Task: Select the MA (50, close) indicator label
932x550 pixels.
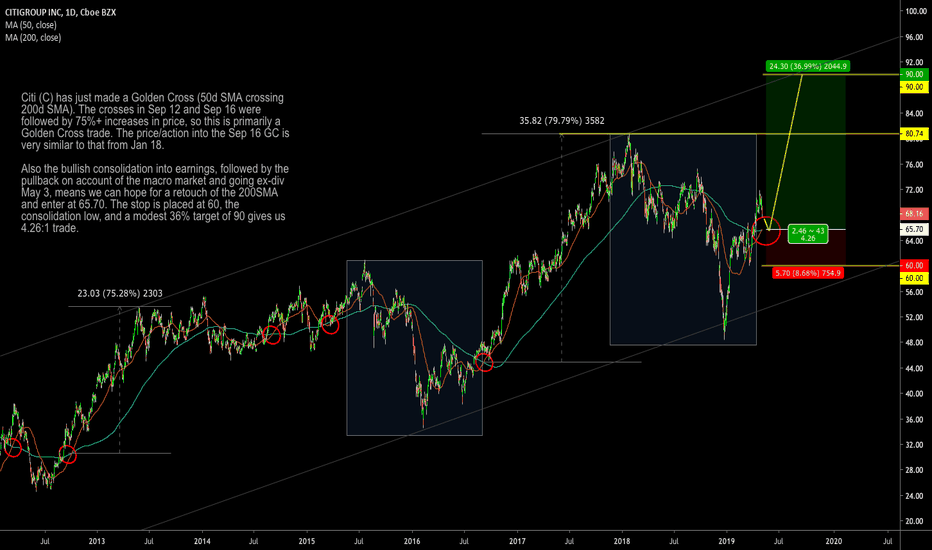Action: [x=31, y=25]
